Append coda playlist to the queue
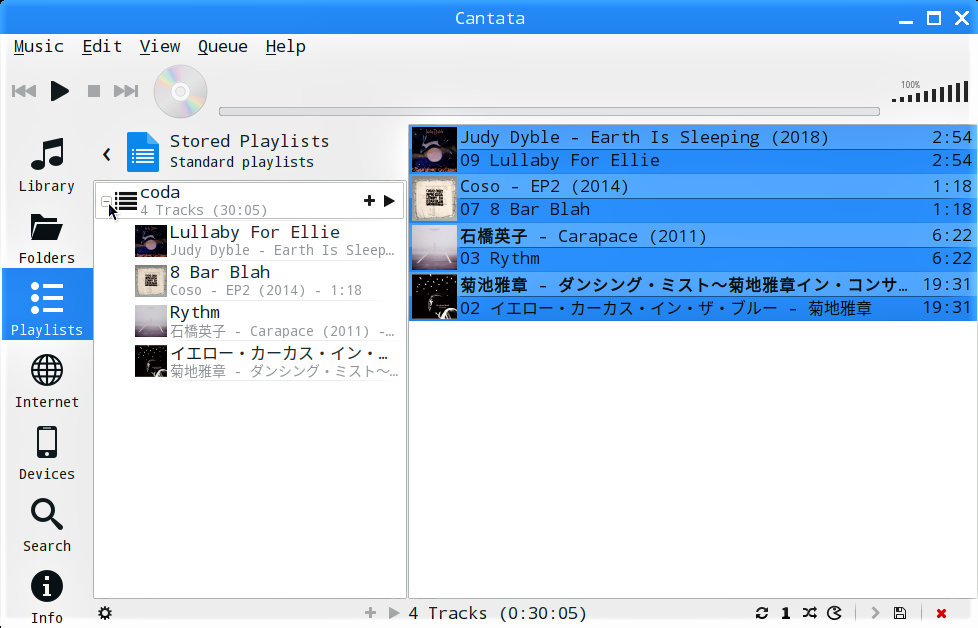The image size is (978, 628). (x=369, y=201)
